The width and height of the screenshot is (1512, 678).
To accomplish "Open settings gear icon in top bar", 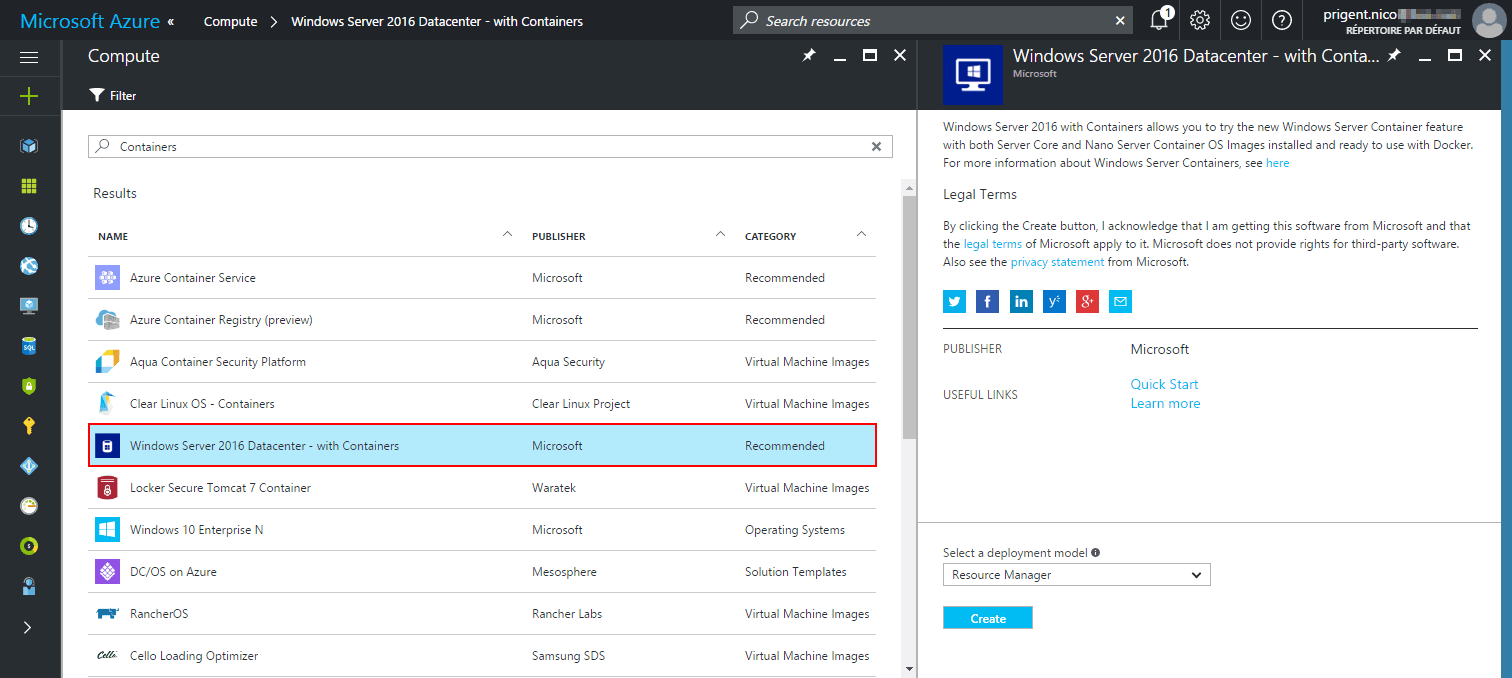I will pyautogui.click(x=1200, y=20).
